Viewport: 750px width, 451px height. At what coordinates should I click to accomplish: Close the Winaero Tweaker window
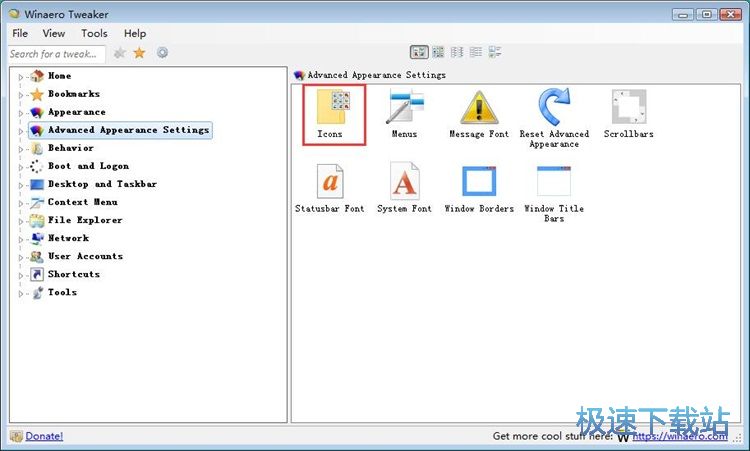pyautogui.click(x=730, y=14)
